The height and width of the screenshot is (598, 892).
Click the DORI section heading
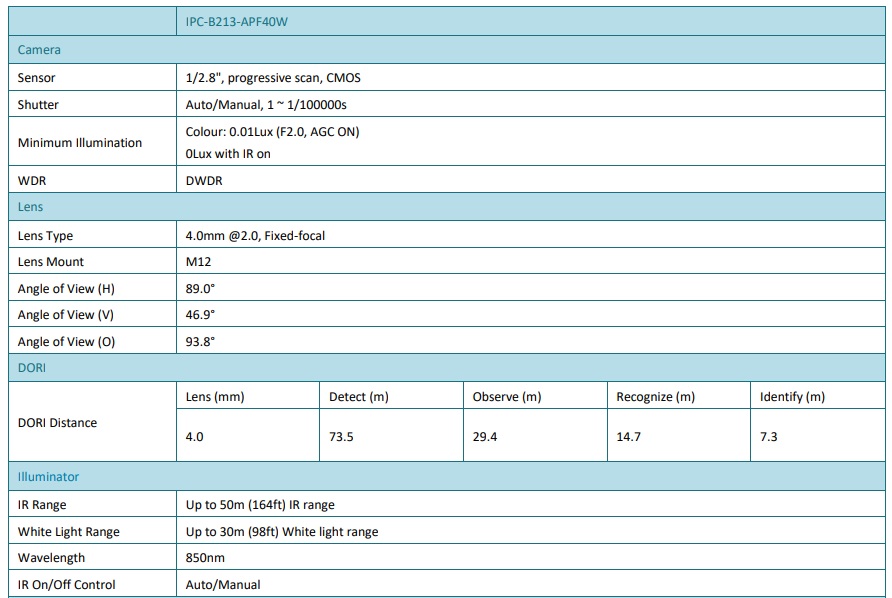point(32,368)
